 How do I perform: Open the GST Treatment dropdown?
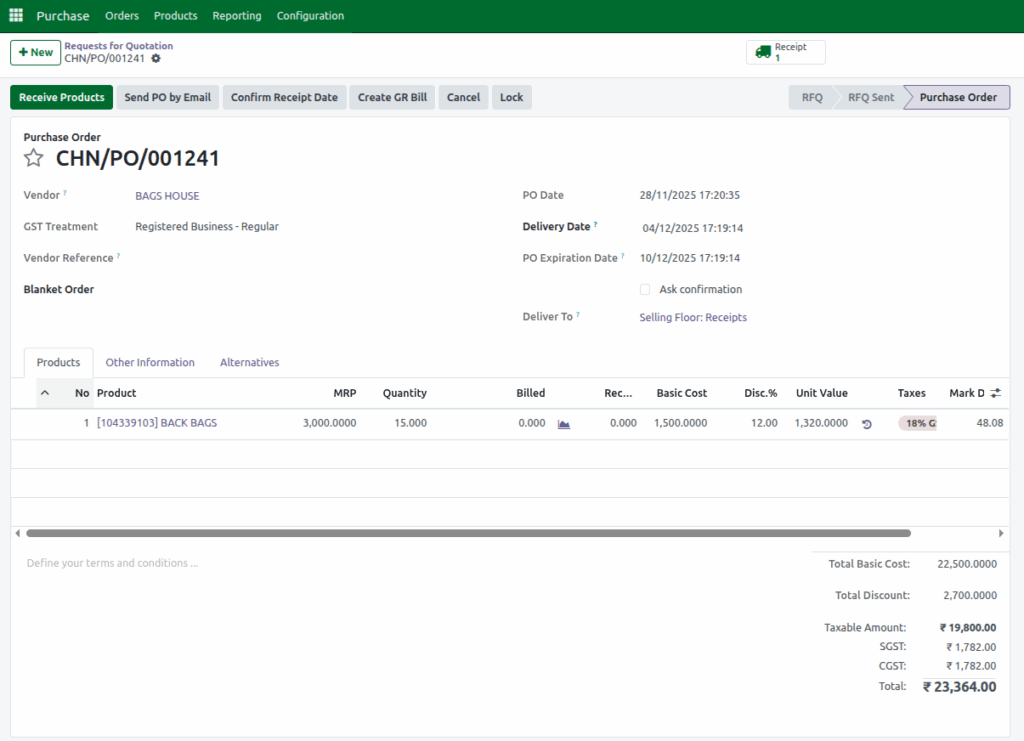tap(207, 226)
